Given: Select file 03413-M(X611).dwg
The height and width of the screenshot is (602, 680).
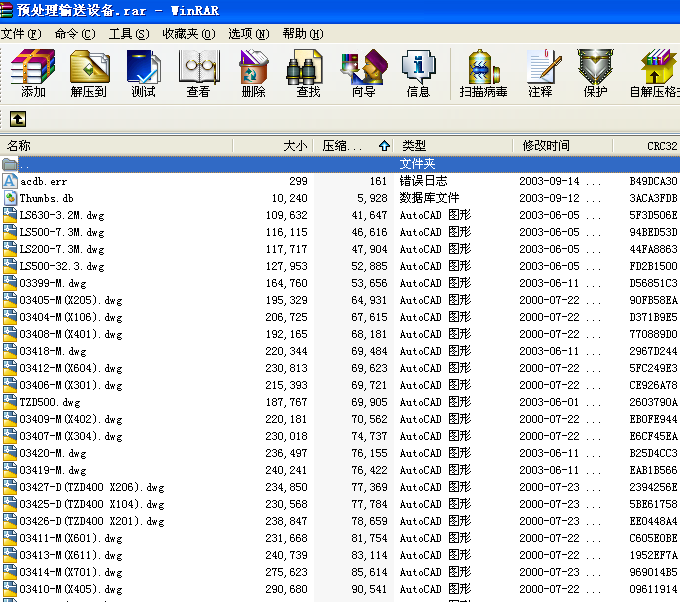Looking at the screenshot, I should [71, 555].
